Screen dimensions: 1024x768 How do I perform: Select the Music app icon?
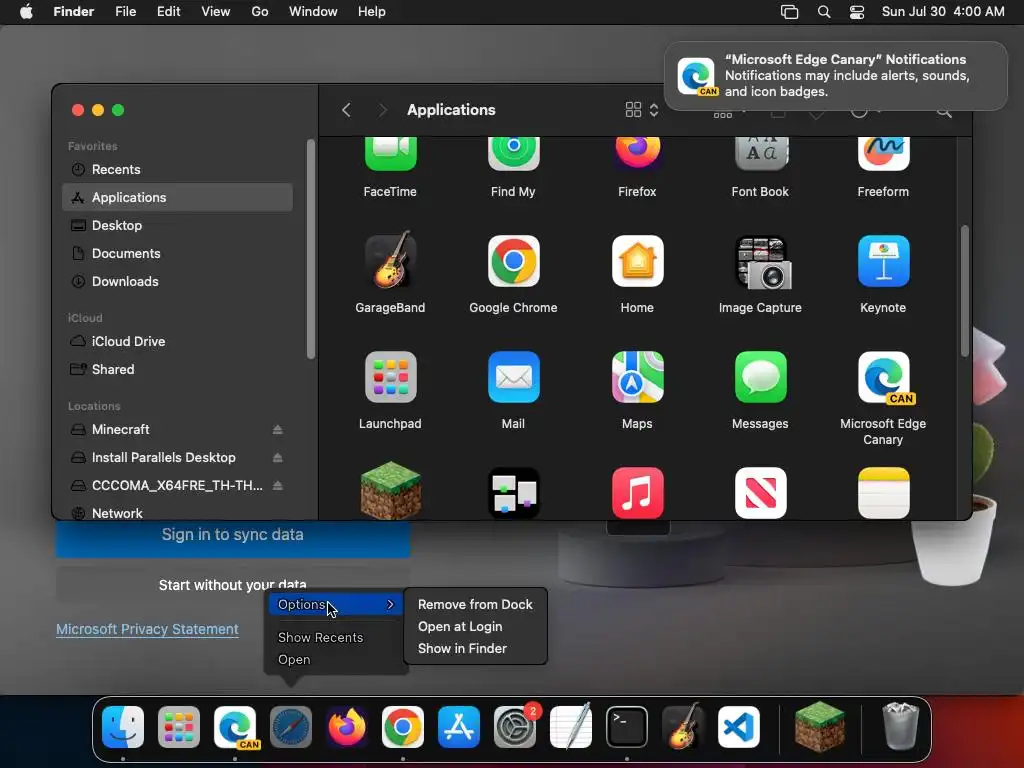(637, 493)
